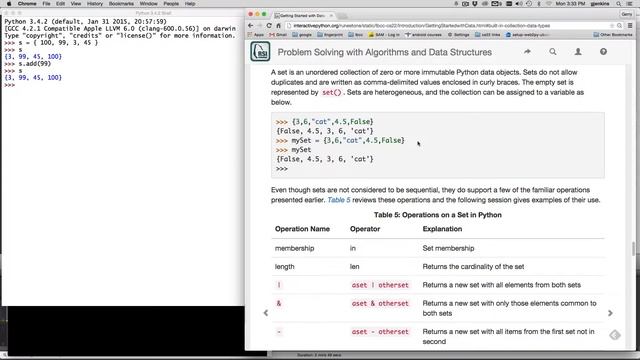The height and width of the screenshot is (360, 640).
Task: Click the Runestone book logo icon
Action: (260, 52)
